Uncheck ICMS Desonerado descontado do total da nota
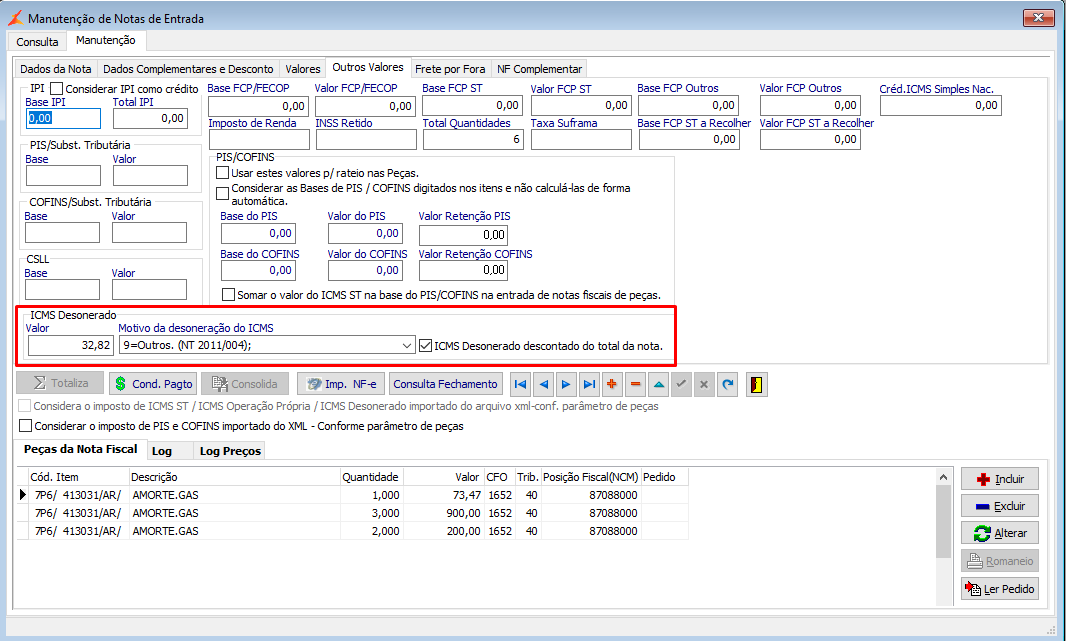The width and height of the screenshot is (1066, 641). (x=426, y=345)
